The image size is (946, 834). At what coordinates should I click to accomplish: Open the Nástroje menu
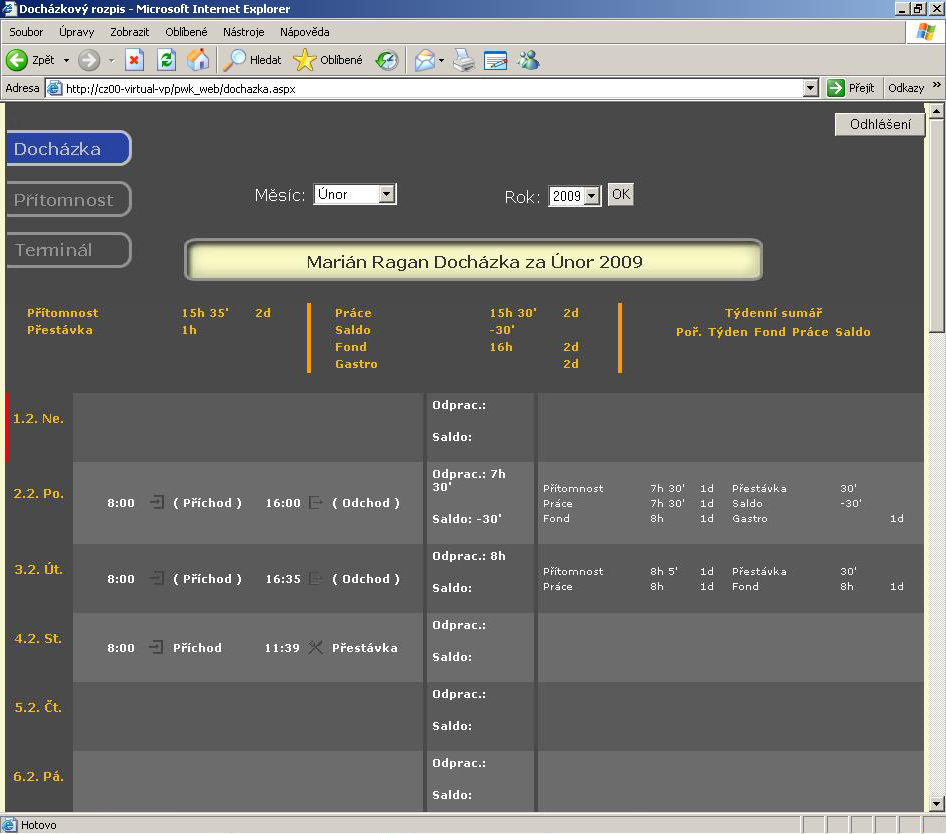point(244,32)
